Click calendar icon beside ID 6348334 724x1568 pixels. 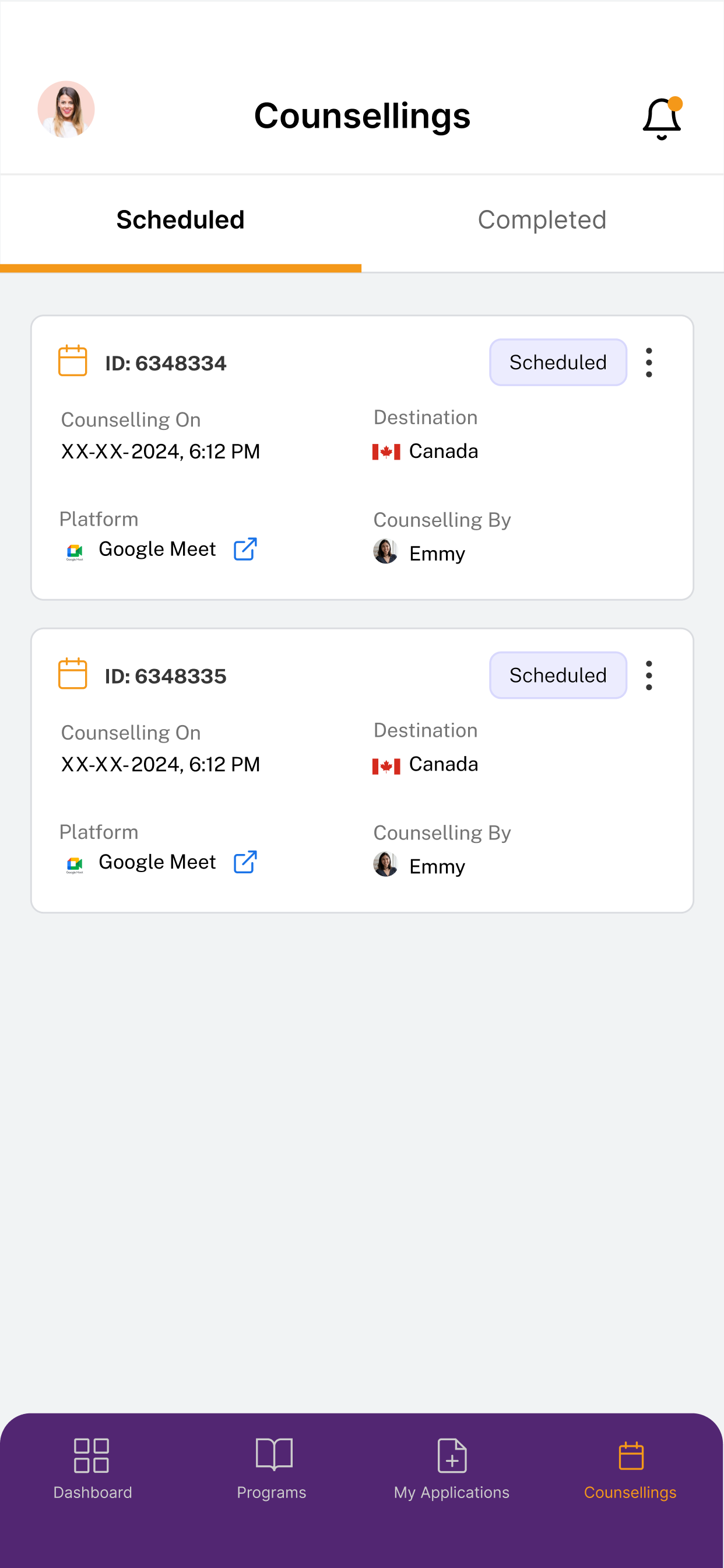pyautogui.click(x=72, y=361)
